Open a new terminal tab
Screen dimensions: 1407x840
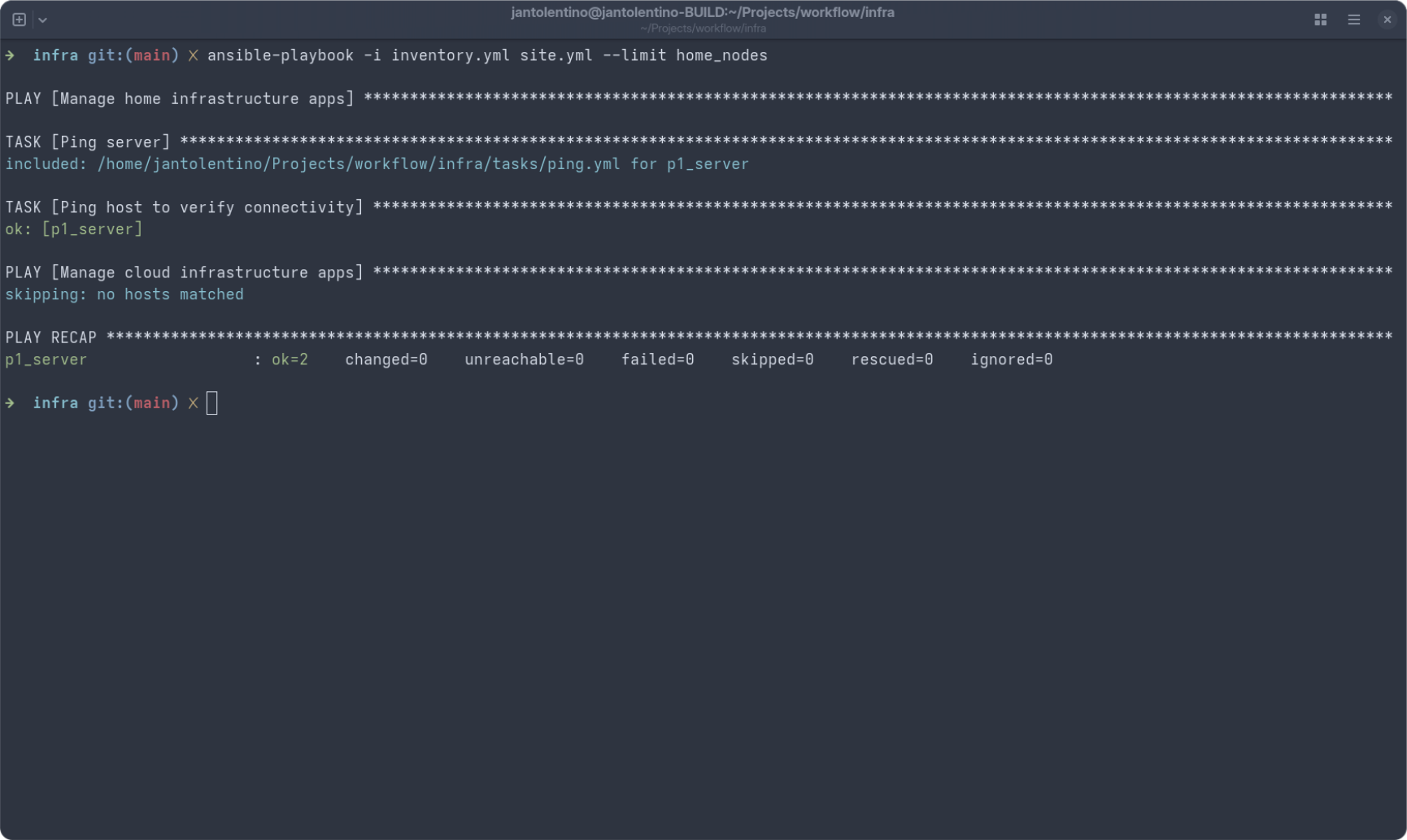point(19,20)
